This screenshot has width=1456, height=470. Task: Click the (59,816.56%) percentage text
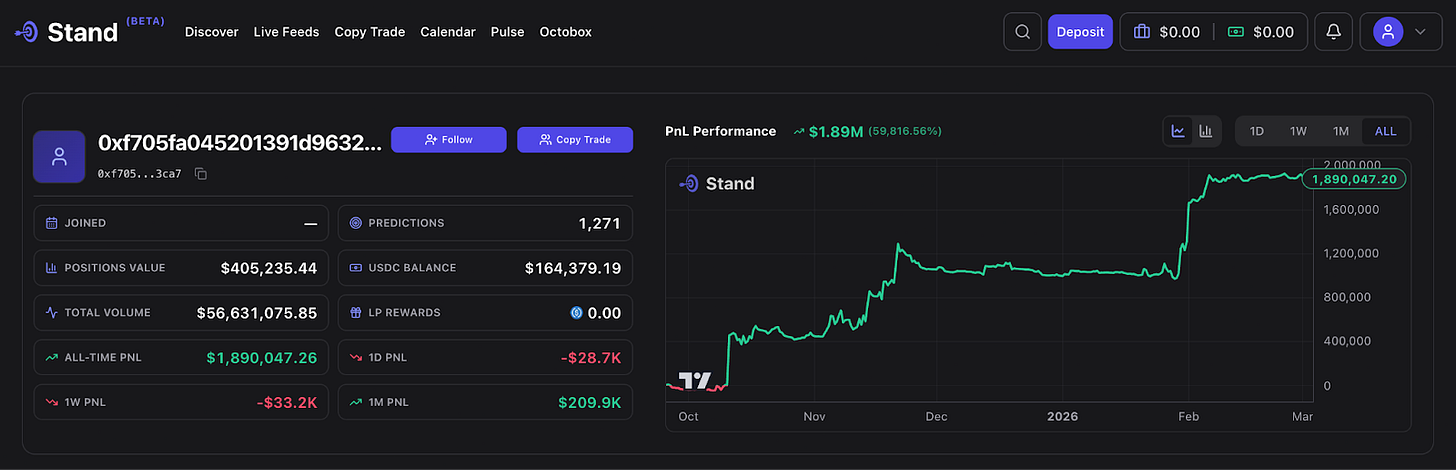(905, 131)
